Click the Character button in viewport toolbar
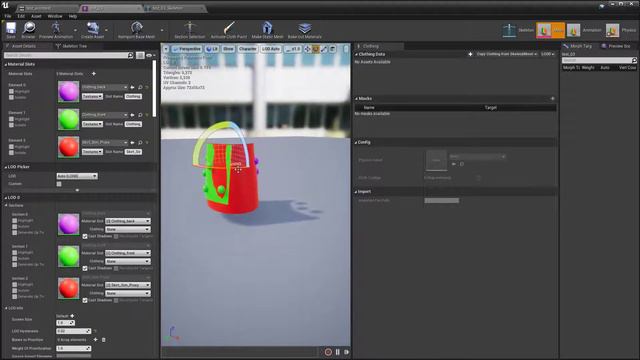Image resolution: width=640 pixels, height=360 pixels. click(247, 49)
